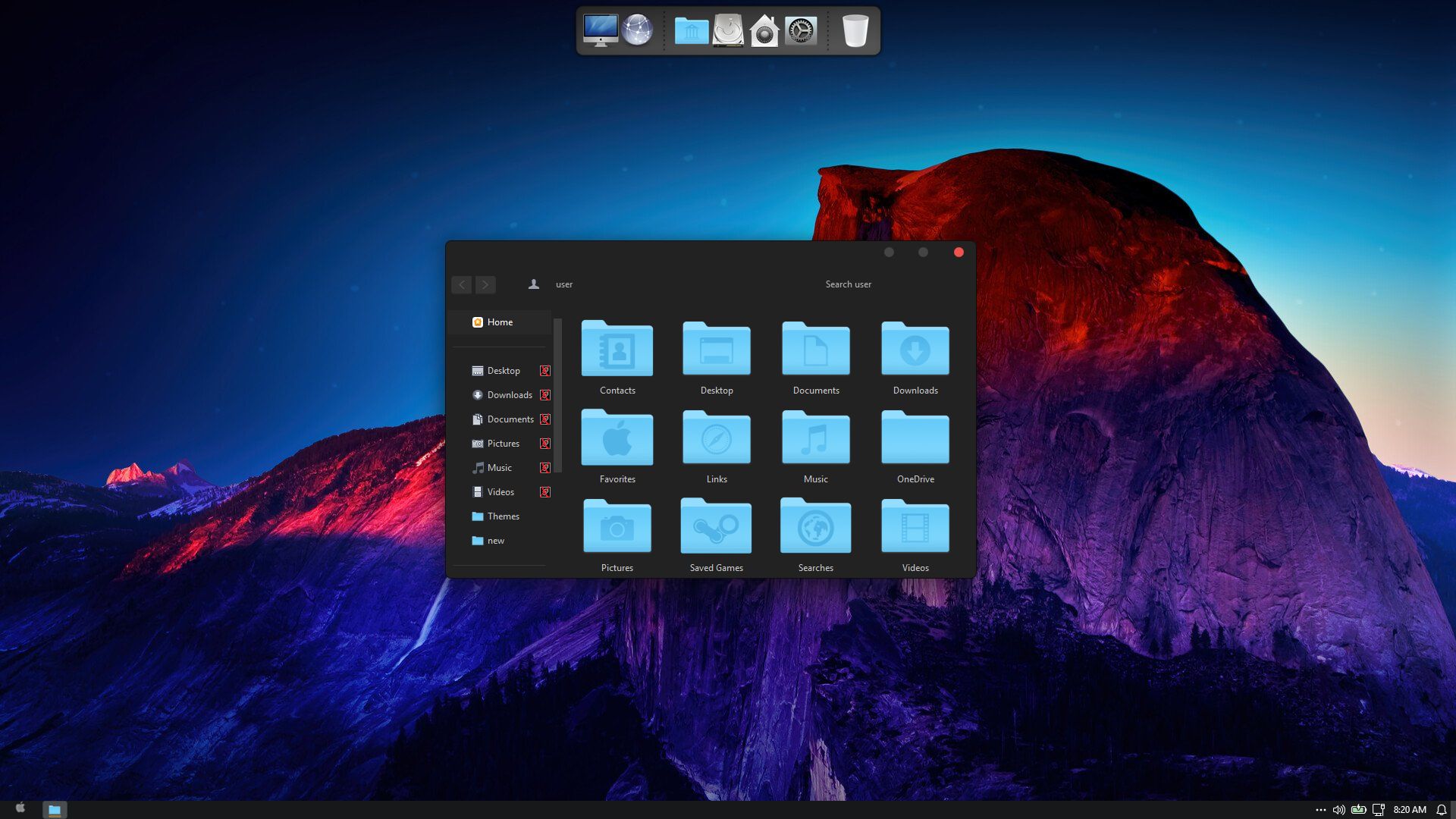1456x819 pixels.
Task: Show hidden tray icons via the three dots
Action: click(x=1321, y=810)
